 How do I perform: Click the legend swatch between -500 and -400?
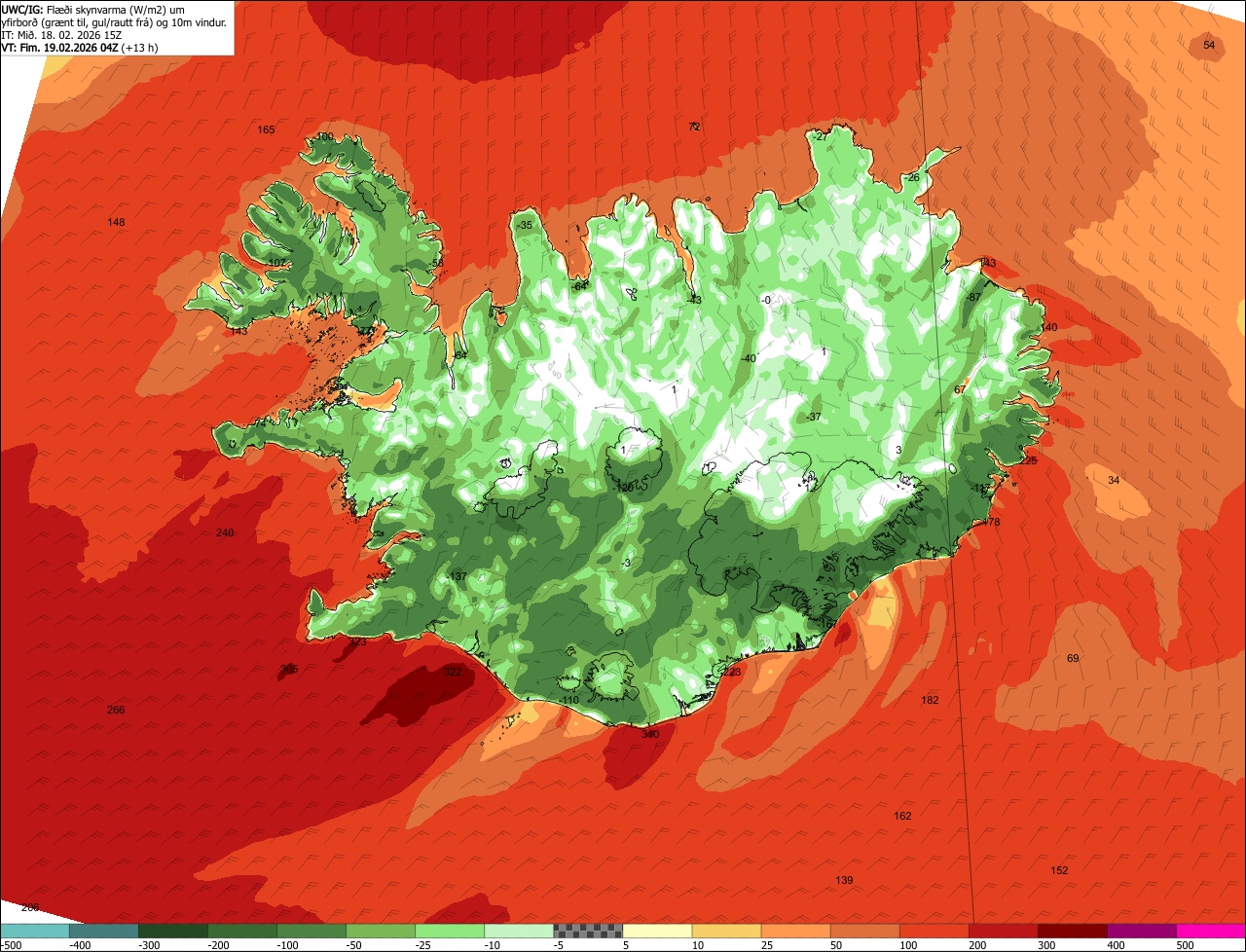35,931
